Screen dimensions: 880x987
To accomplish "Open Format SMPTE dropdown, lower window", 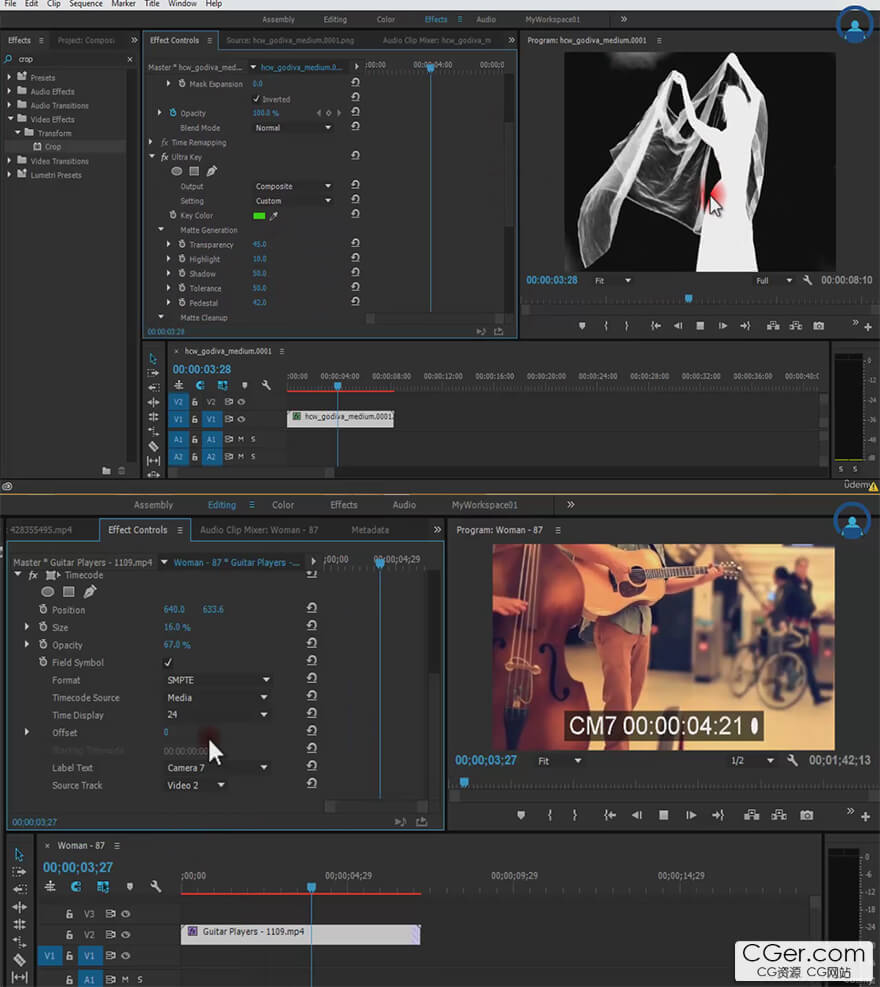I will click(x=218, y=680).
